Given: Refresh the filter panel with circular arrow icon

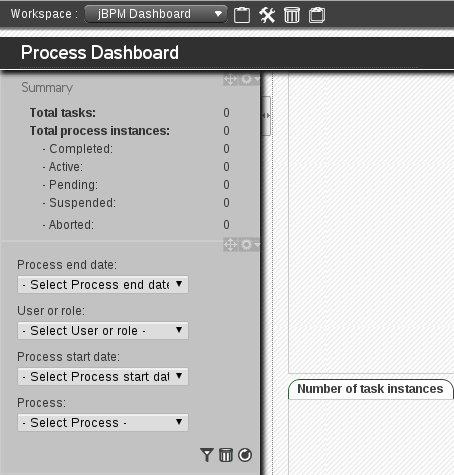Looking at the screenshot, I should 245,455.
